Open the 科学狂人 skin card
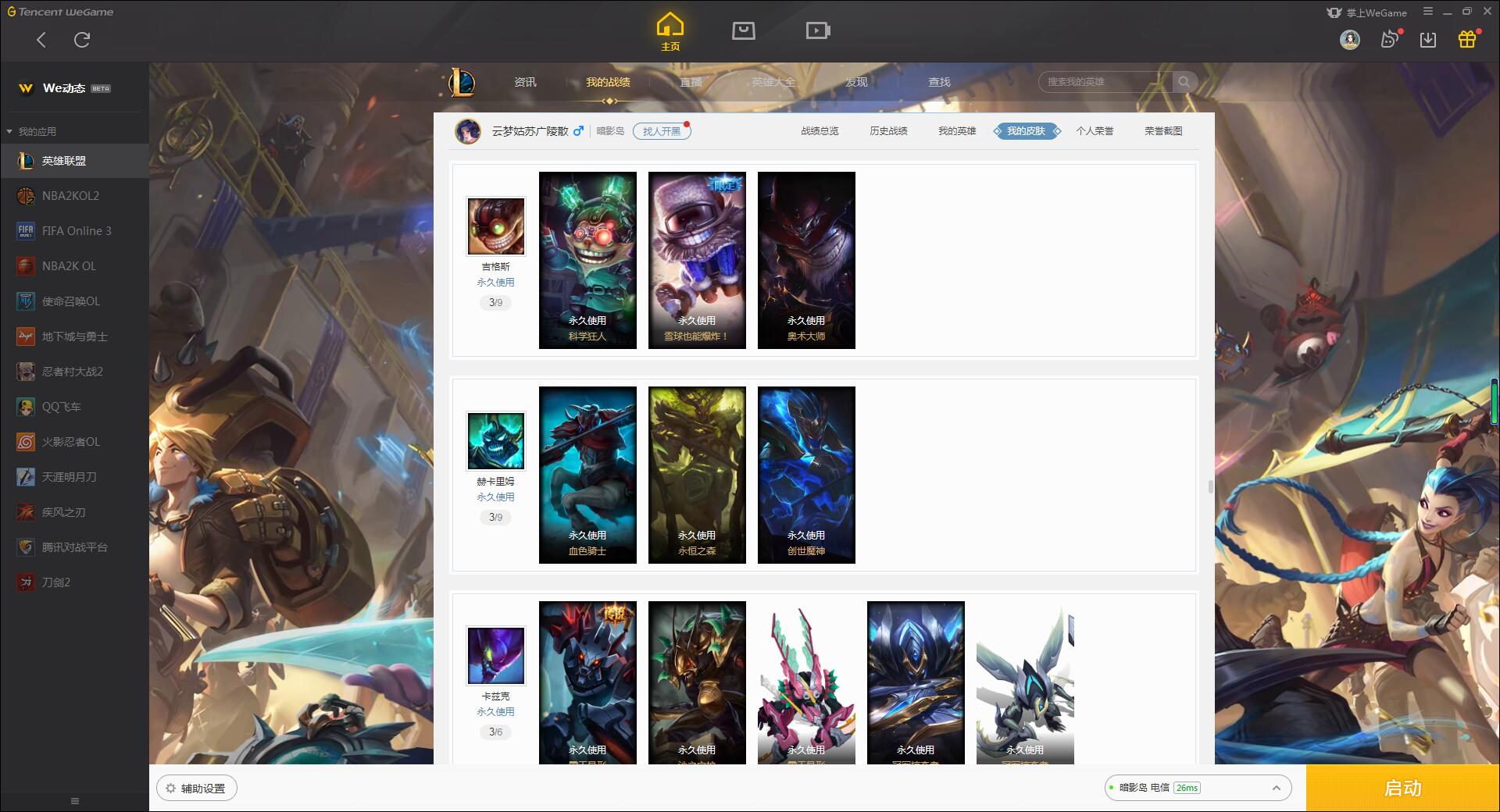This screenshot has height=812, width=1500. (587, 260)
